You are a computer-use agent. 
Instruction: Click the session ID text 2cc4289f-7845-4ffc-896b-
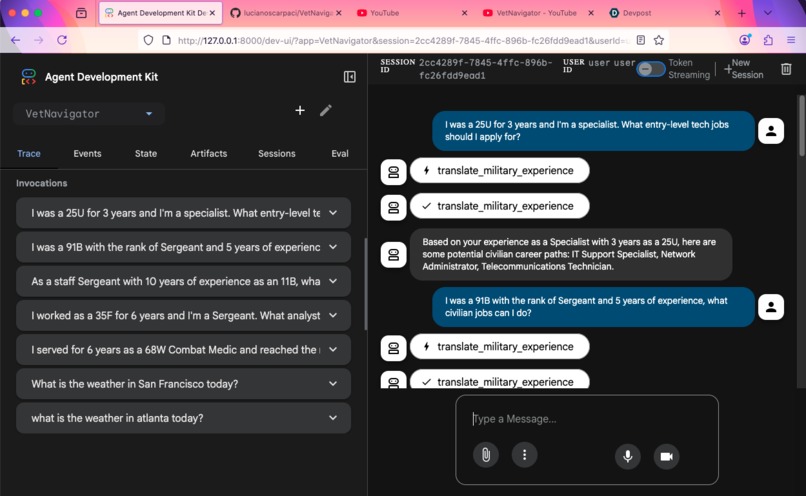point(485,63)
